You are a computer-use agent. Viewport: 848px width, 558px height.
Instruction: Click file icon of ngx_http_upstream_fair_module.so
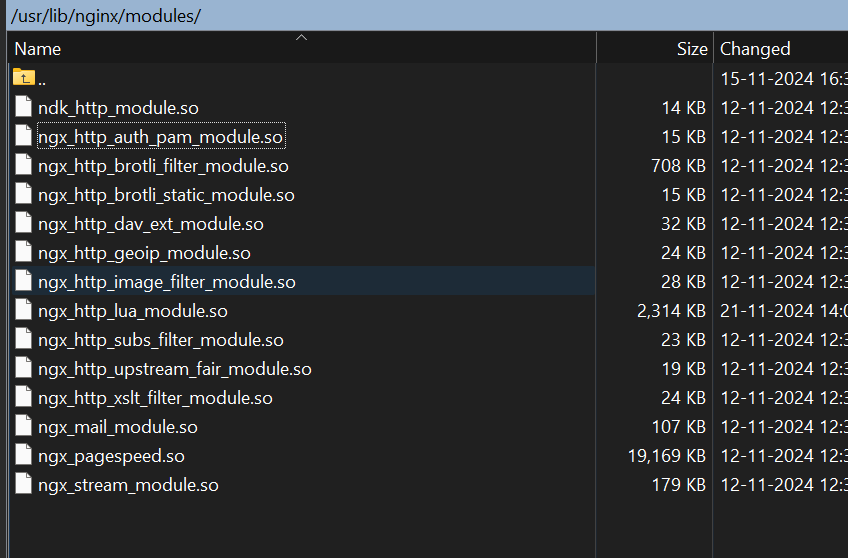(23, 367)
